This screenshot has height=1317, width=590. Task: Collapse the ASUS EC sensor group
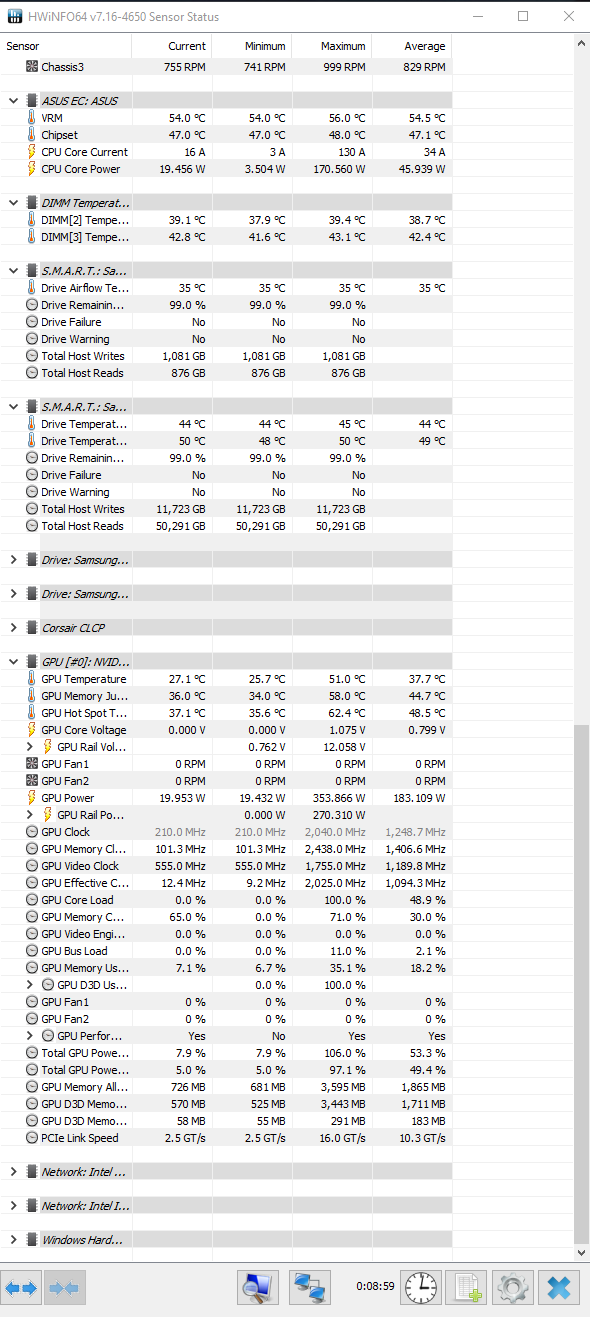pos(13,101)
